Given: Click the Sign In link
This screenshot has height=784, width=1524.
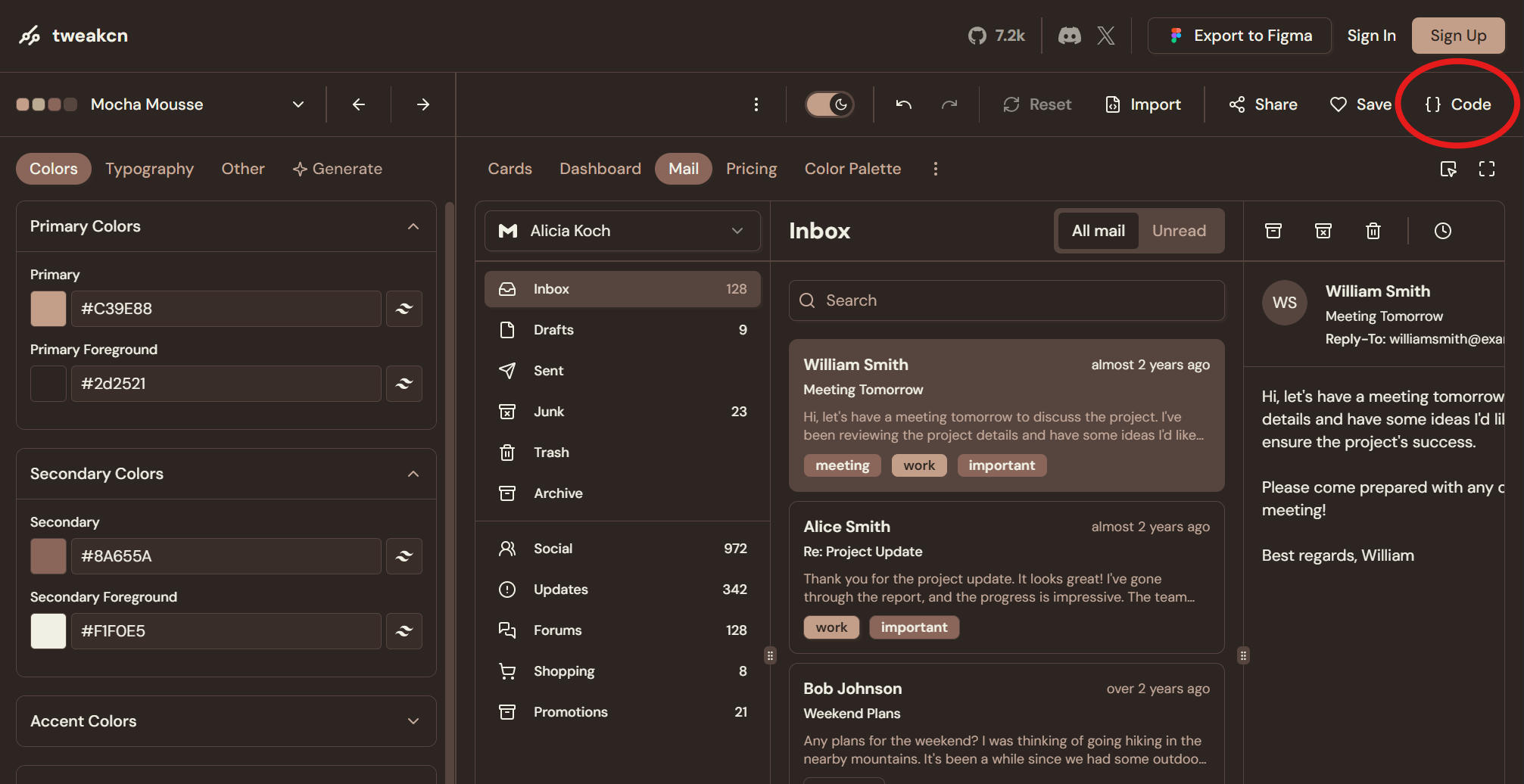Looking at the screenshot, I should point(1371,36).
